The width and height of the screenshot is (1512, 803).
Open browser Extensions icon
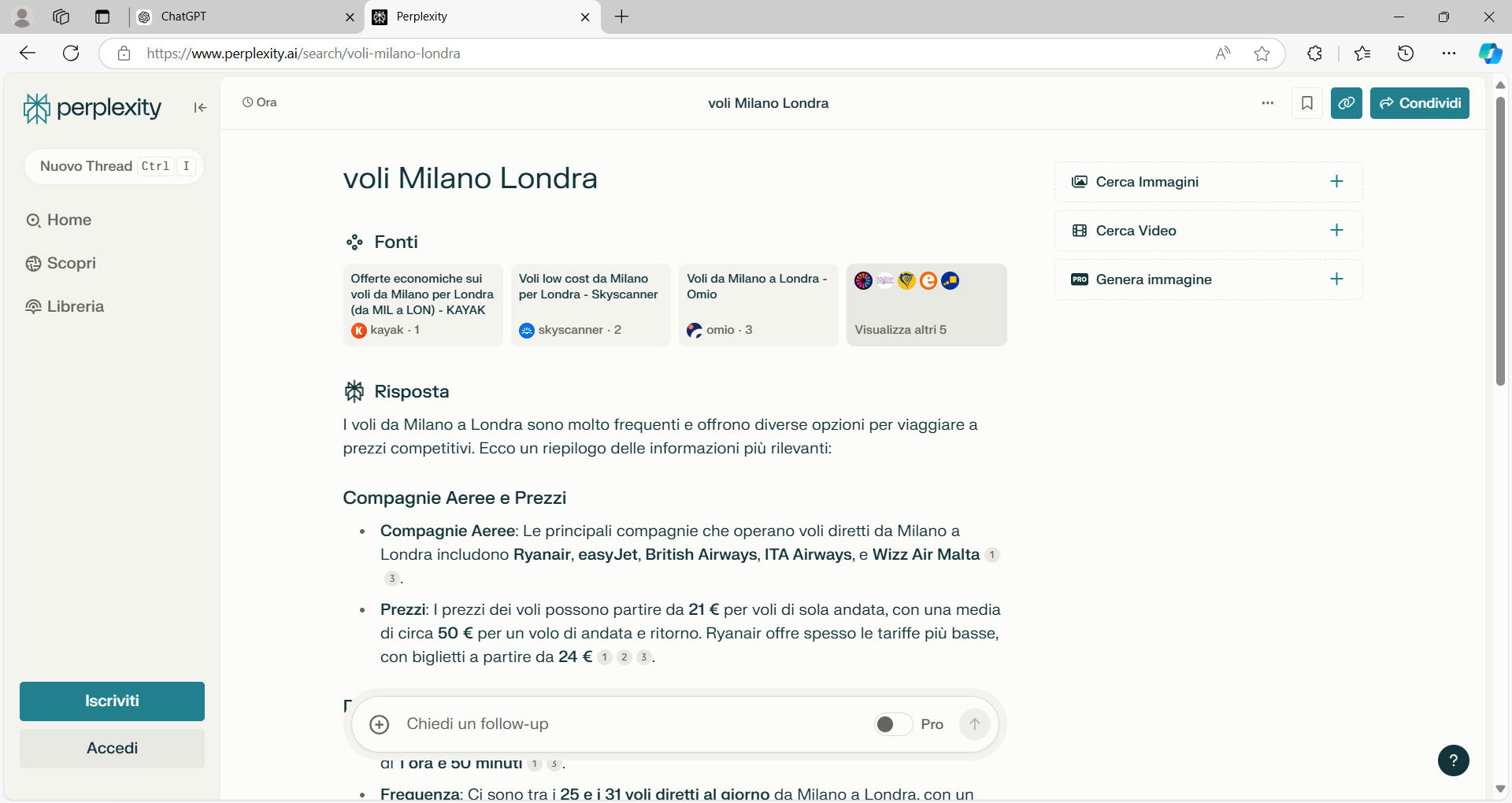point(1314,54)
